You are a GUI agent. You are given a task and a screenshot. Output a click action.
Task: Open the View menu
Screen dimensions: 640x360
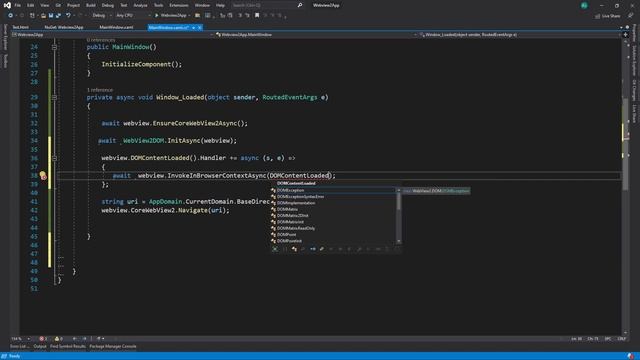(x=44, y=5)
